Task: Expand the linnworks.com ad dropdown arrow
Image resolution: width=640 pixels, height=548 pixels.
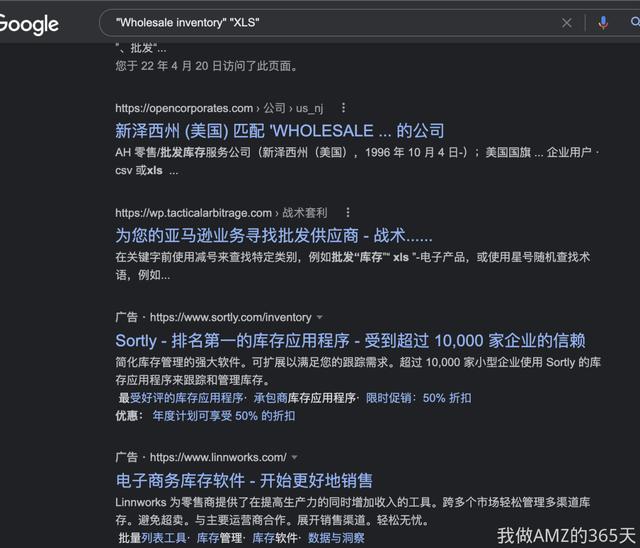Action: [x=294, y=457]
